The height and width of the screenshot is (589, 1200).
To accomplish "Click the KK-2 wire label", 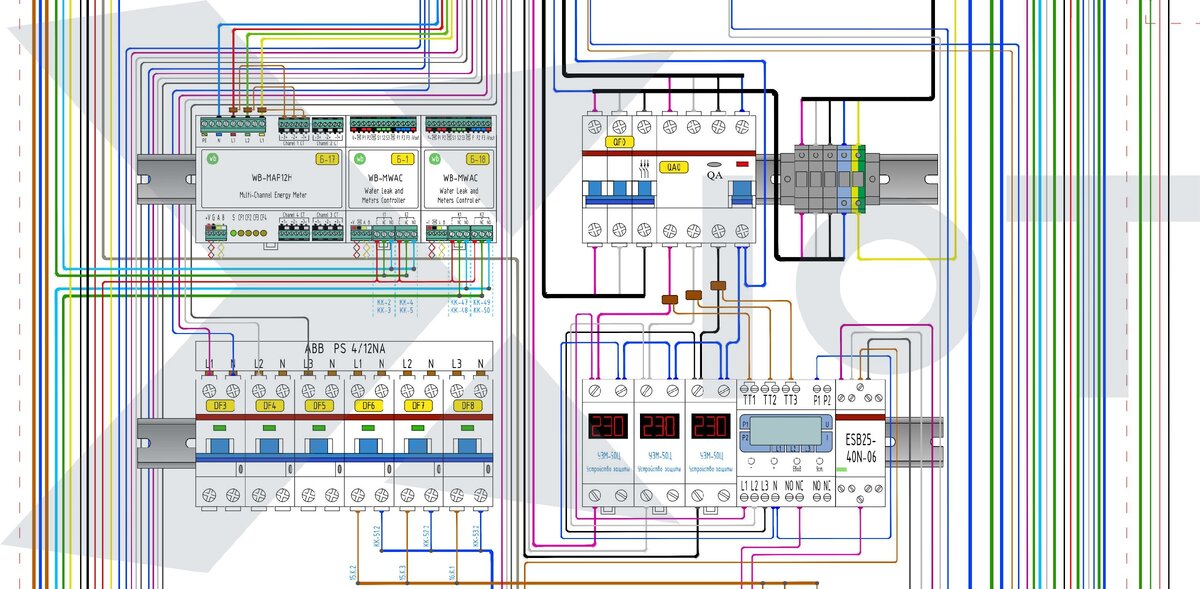I will 383,302.
